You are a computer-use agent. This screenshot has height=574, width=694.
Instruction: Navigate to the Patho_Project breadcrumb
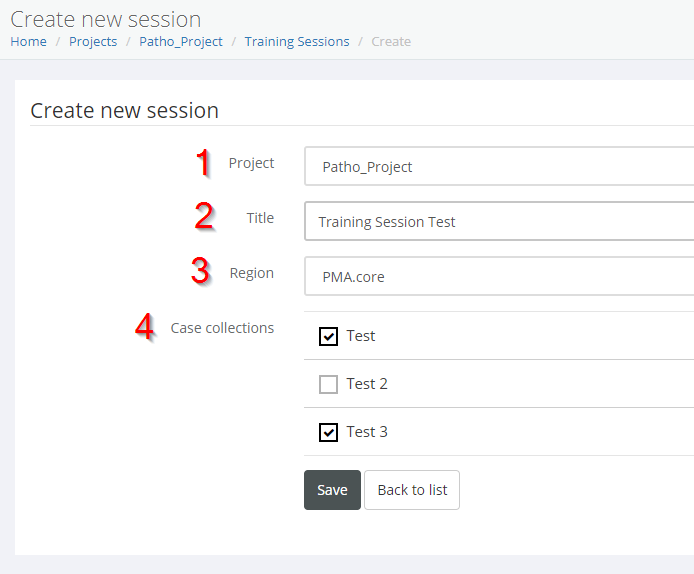[181, 41]
